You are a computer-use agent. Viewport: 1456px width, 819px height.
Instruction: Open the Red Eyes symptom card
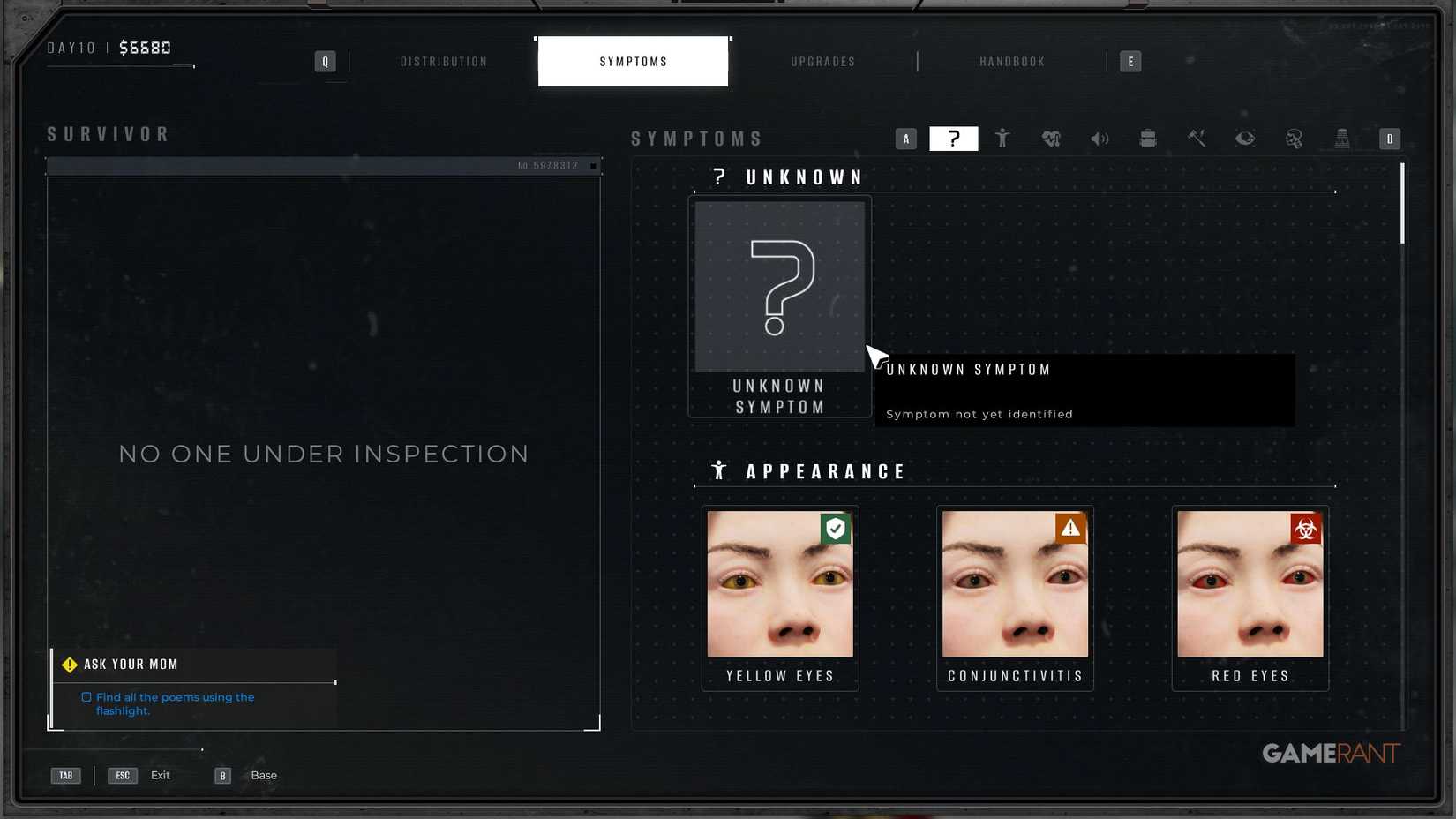[x=1250, y=597]
